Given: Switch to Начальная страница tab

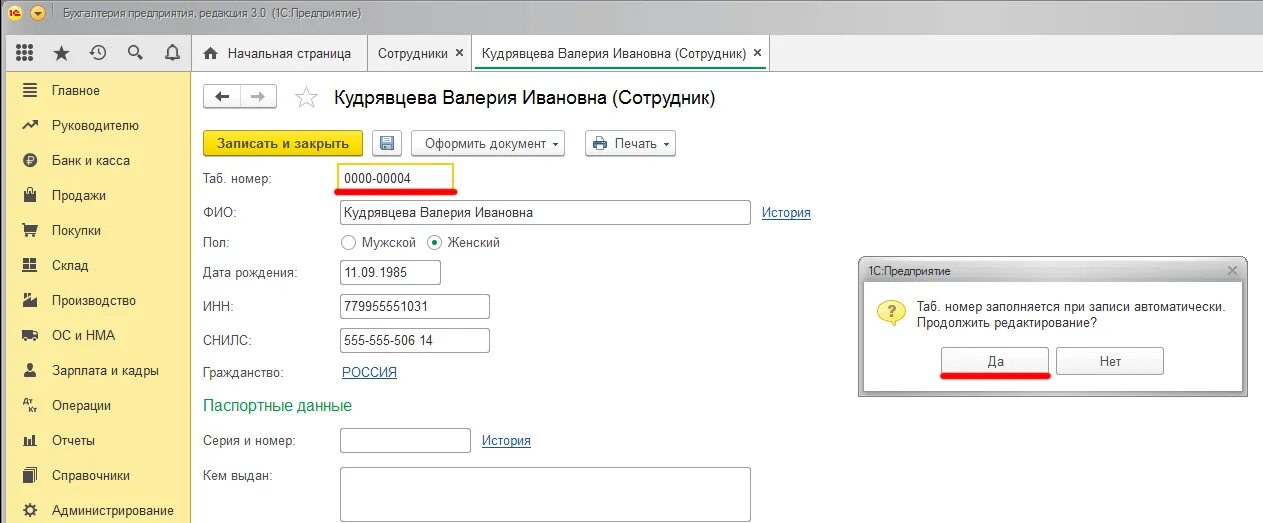Looking at the screenshot, I should [x=278, y=53].
